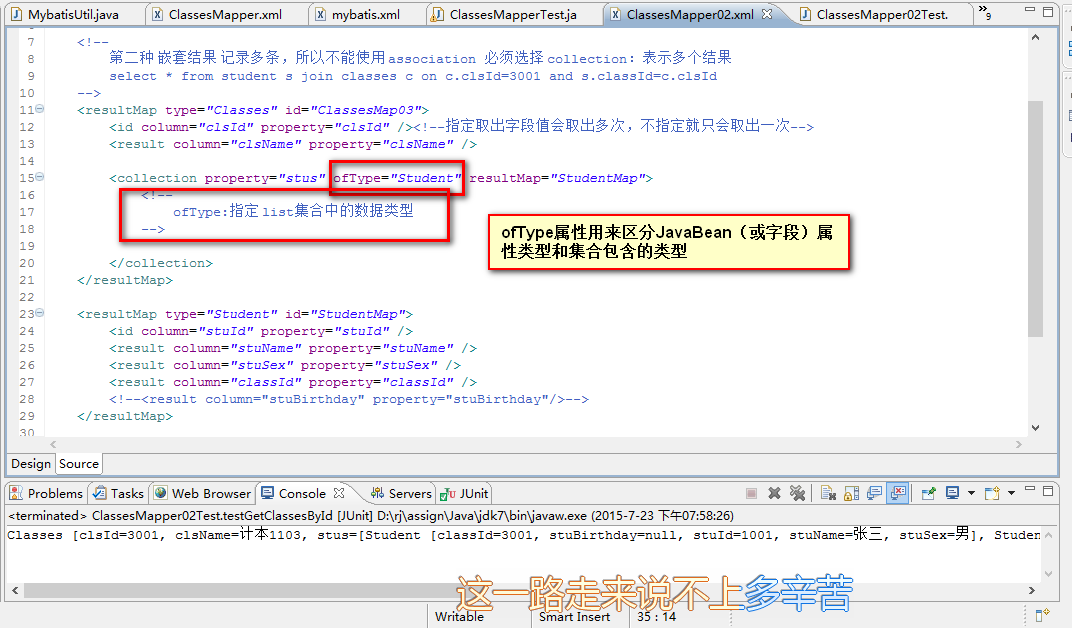Click the editor scroll up arrow
Viewport: 1072px width, 628px height.
tap(1035, 38)
